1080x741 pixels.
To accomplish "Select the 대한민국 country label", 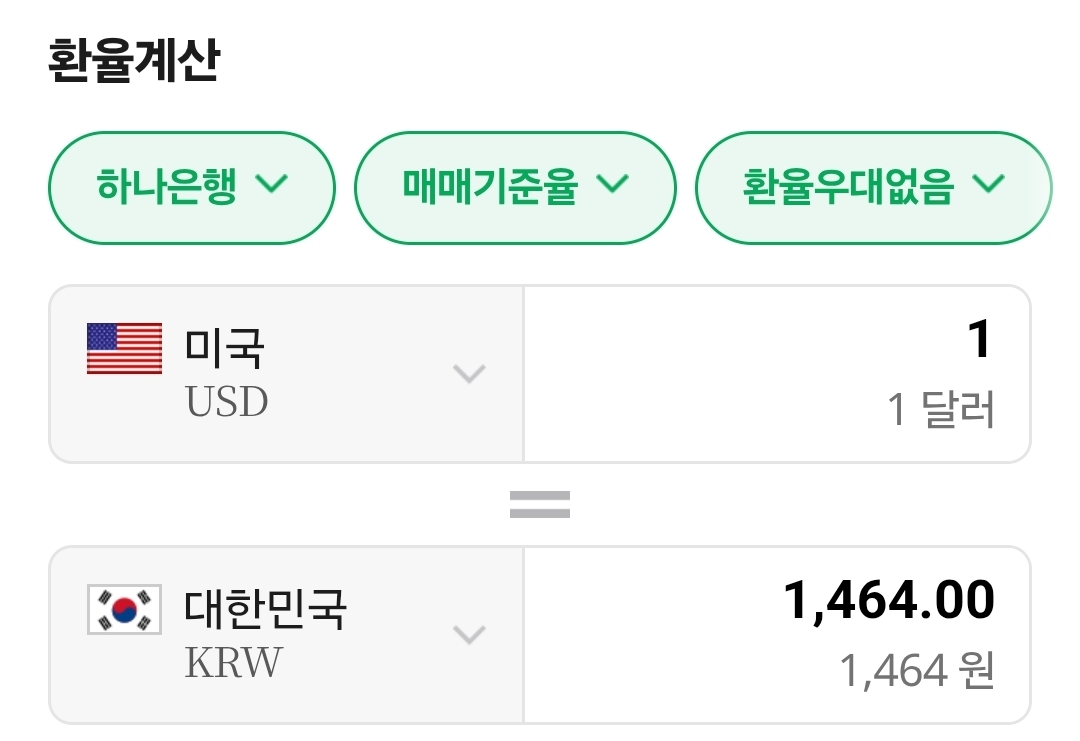I will point(265,609).
